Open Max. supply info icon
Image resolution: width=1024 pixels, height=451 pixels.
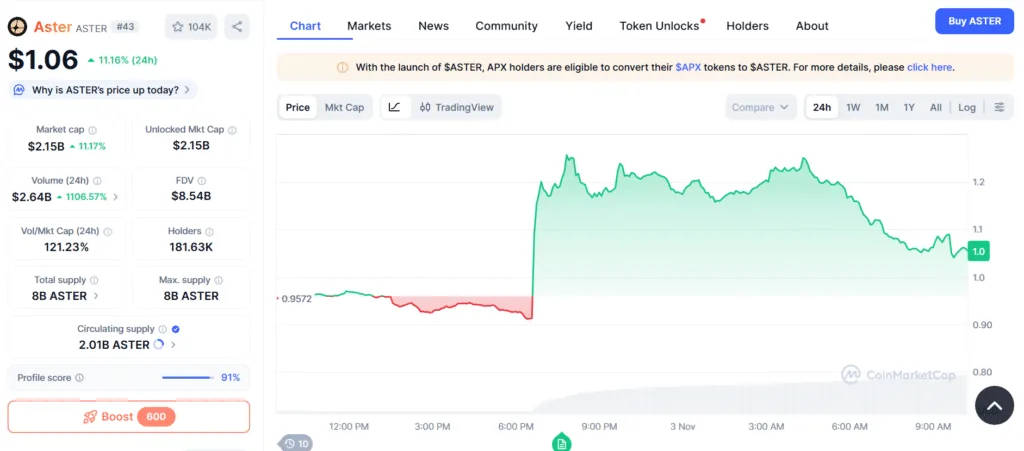point(219,280)
